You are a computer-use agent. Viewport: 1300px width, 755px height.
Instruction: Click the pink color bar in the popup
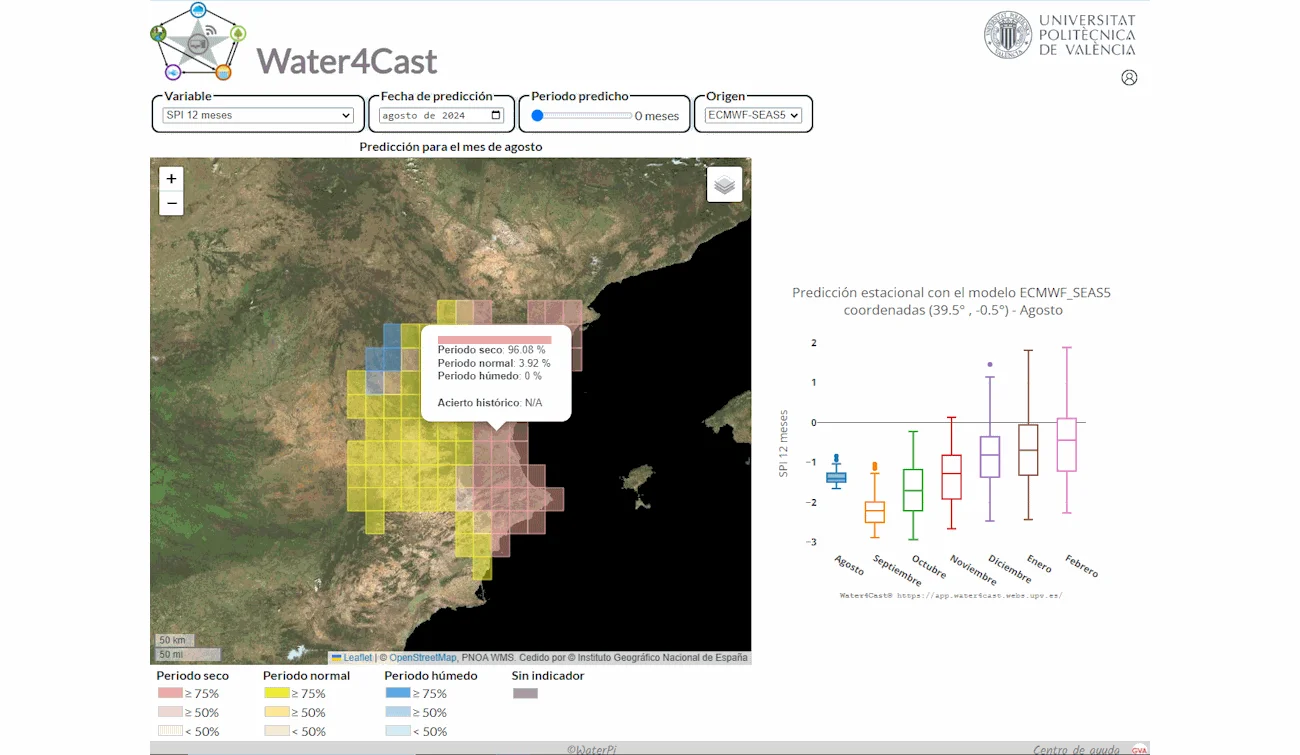coord(495,340)
